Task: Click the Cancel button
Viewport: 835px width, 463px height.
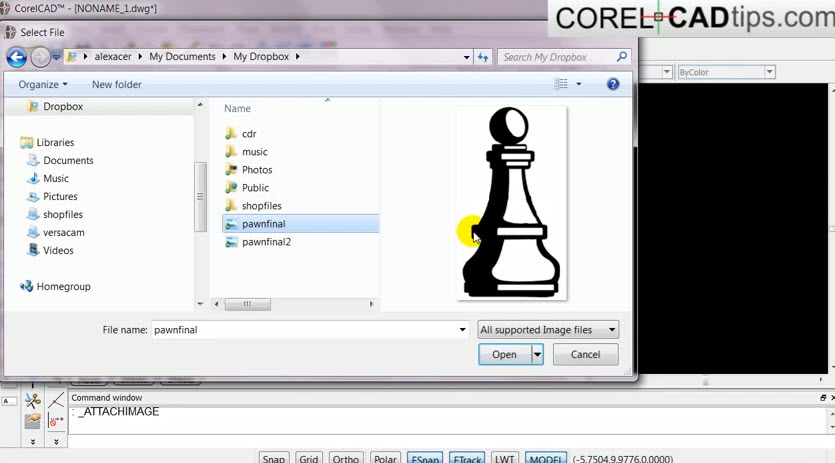Action: pyautogui.click(x=585, y=355)
